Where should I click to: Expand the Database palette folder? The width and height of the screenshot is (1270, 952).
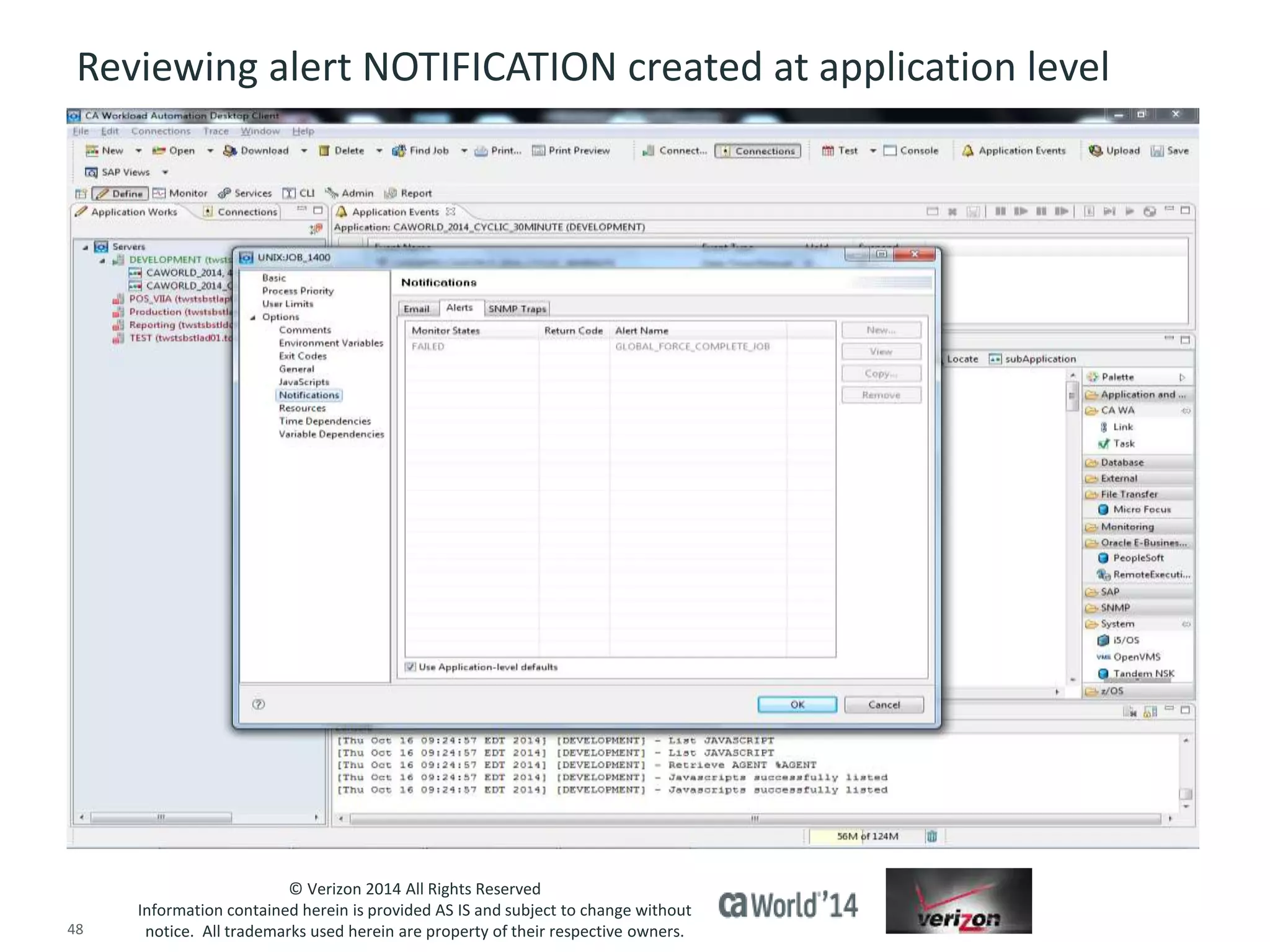coord(1138,462)
